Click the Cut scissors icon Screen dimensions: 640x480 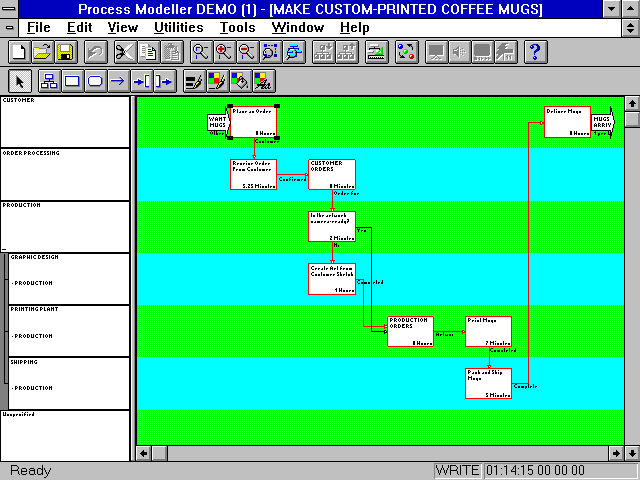point(125,52)
